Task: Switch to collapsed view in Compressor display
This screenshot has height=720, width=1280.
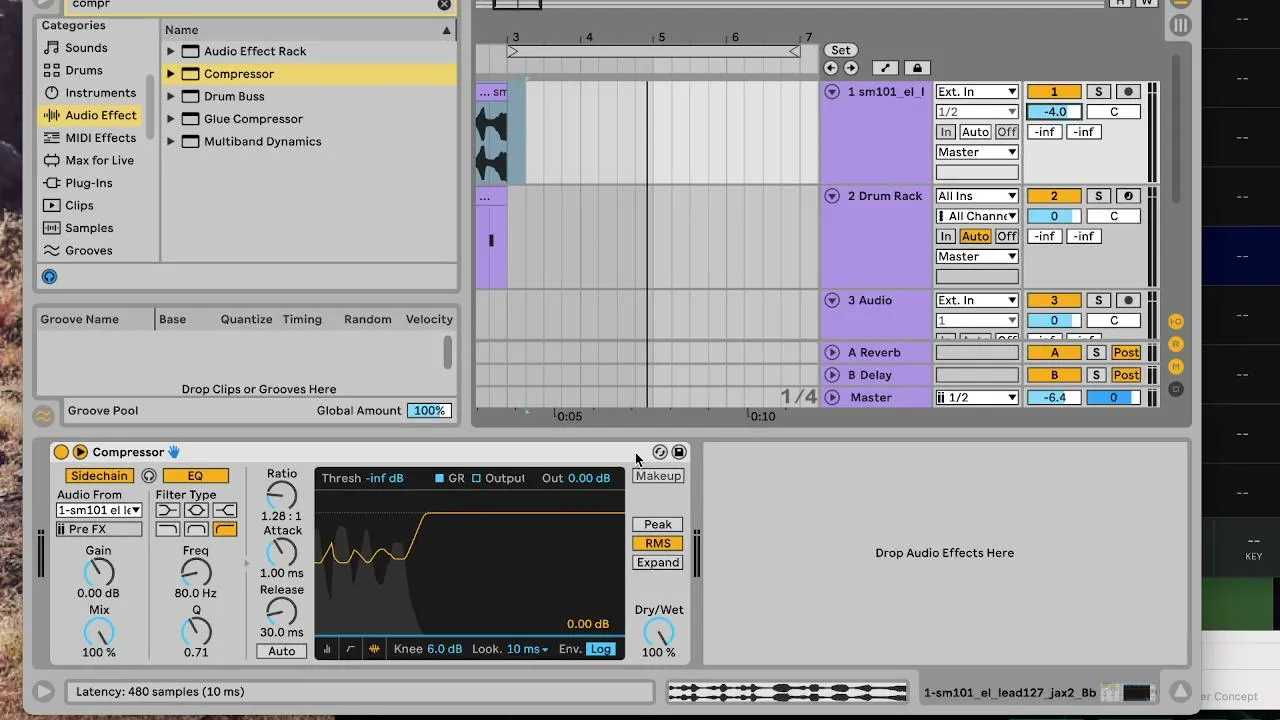Action: pos(327,649)
